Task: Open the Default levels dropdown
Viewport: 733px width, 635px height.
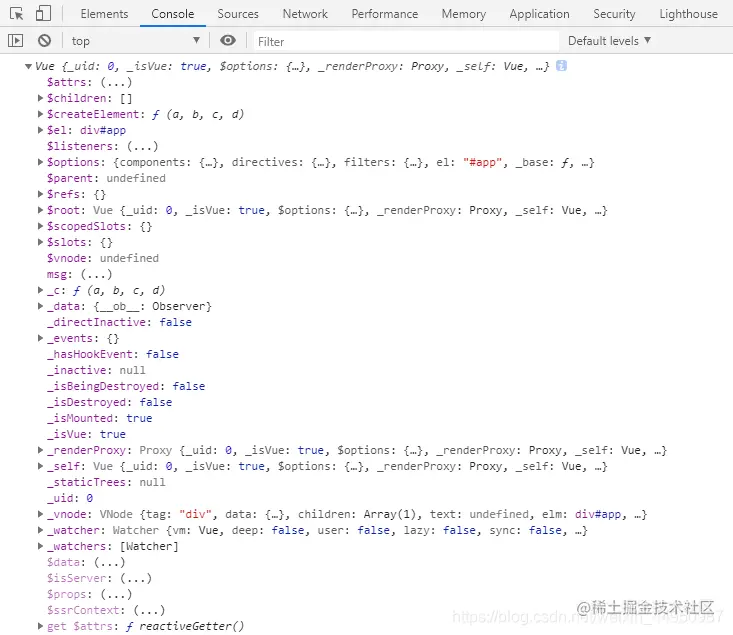Action: pos(609,41)
